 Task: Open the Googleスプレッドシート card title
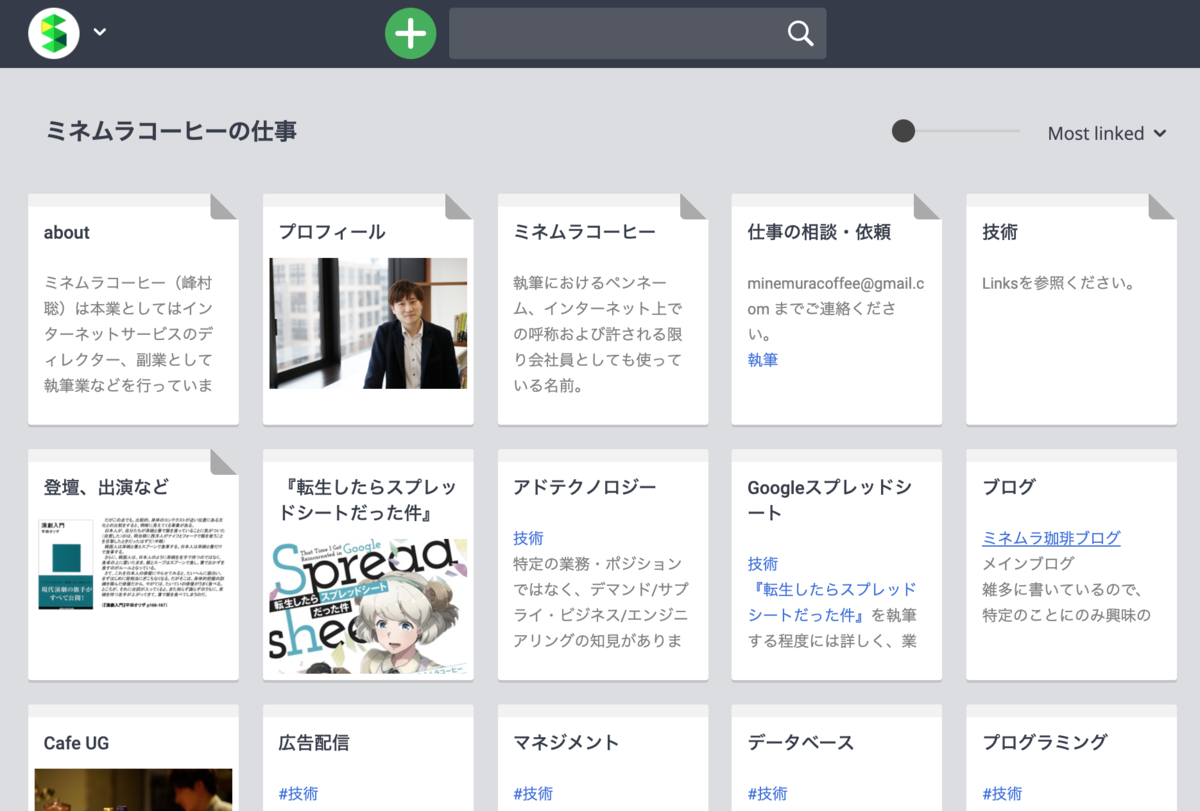point(830,500)
